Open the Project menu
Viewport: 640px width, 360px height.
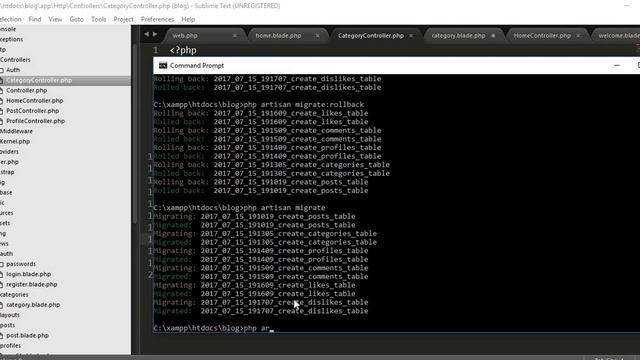pos(123,19)
